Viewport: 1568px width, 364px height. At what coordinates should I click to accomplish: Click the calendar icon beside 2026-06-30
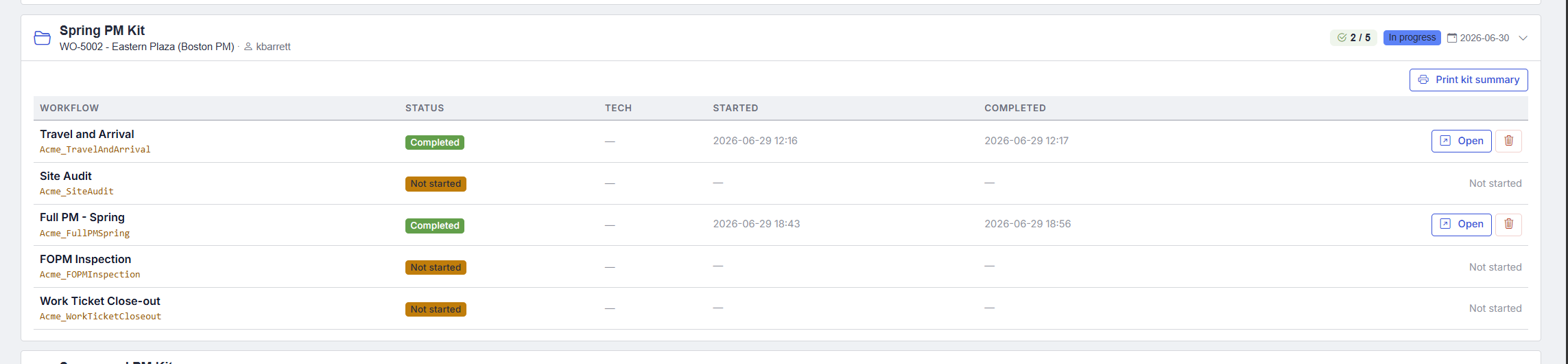coord(1452,38)
